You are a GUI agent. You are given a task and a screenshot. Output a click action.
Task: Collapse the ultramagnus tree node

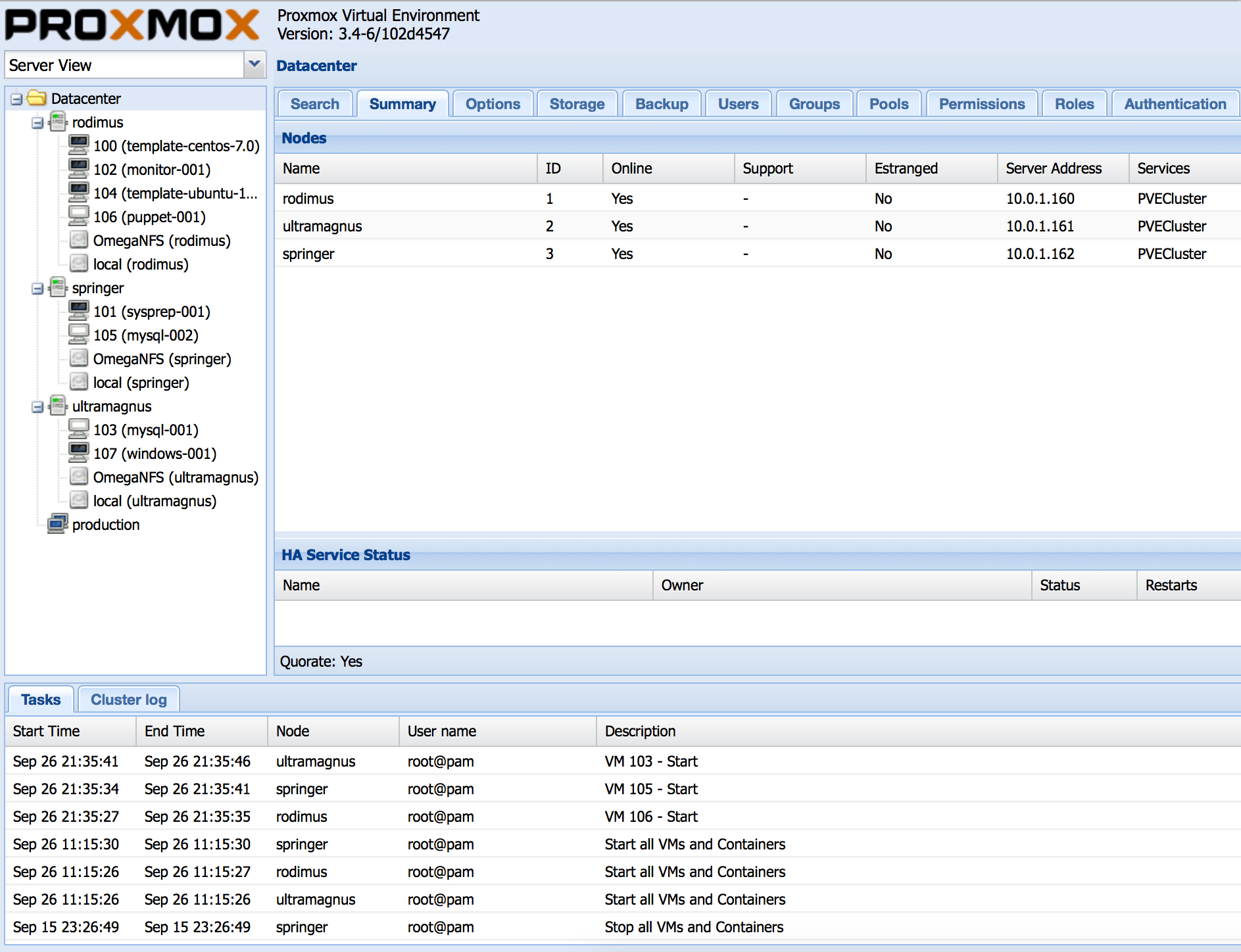pos(37,407)
